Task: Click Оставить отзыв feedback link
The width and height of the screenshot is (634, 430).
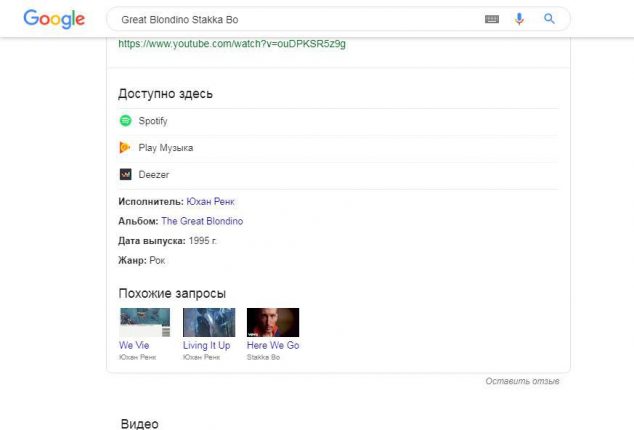Action: 522,381
